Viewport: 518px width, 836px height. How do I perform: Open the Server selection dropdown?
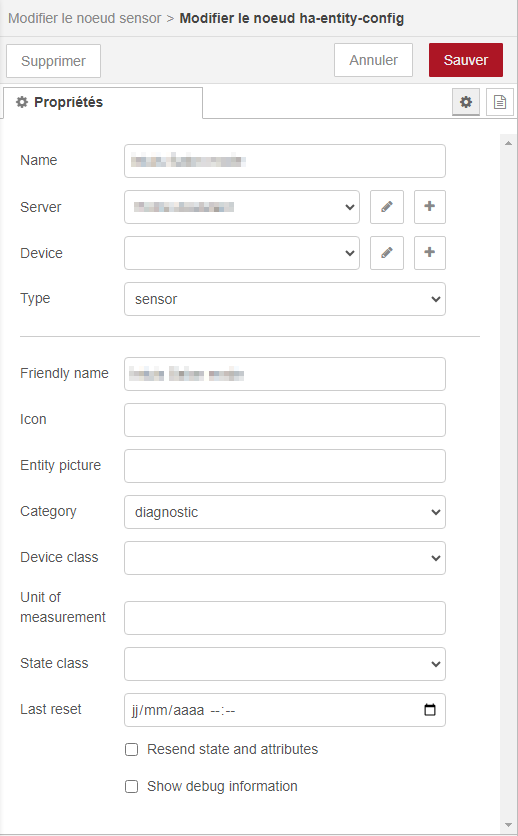pos(242,207)
